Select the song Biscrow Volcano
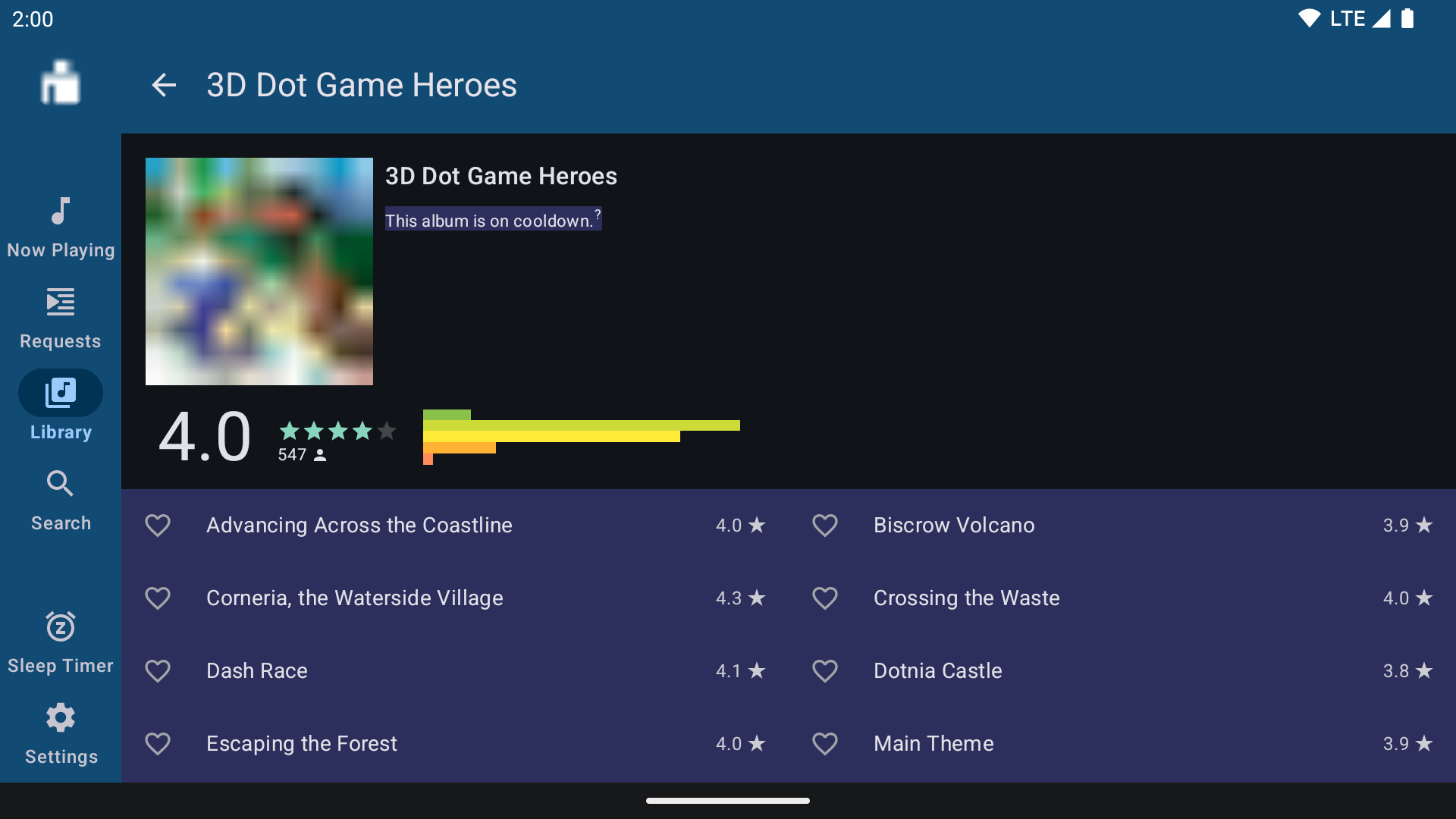Image resolution: width=1456 pixels, height=819 pixels. click(954, 525)
